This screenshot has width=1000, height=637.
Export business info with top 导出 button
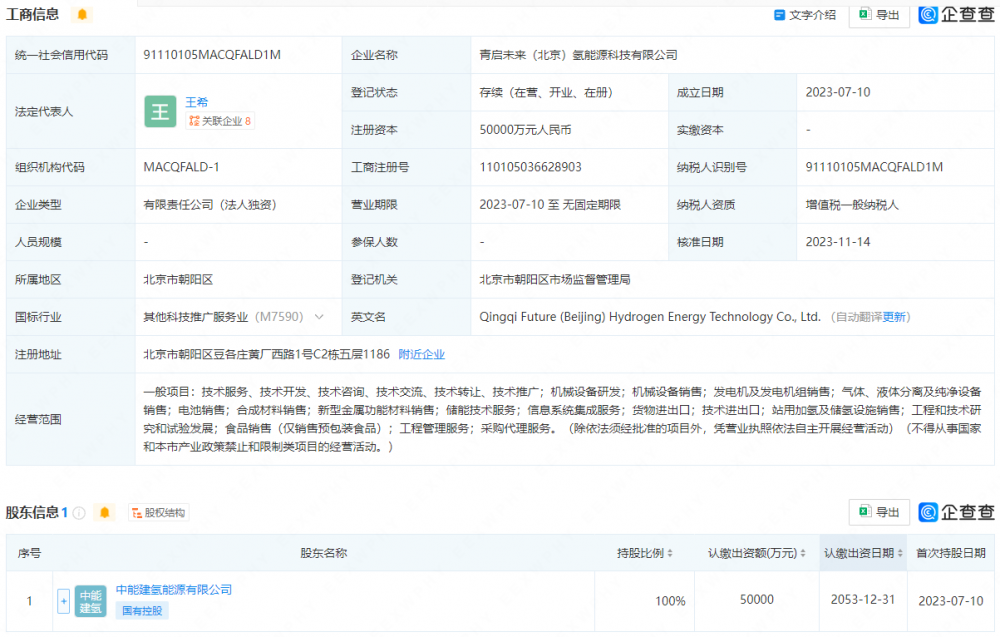(879, 15)
